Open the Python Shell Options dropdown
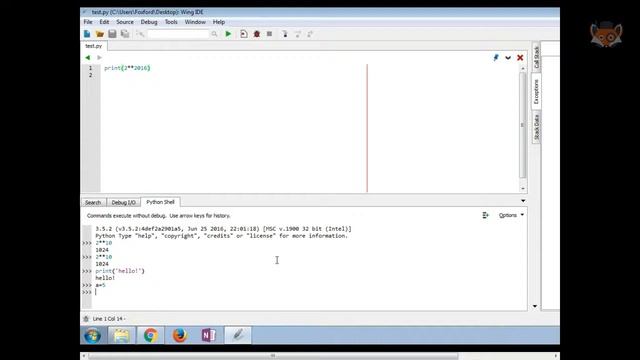This screenshot has height=360, width=640. [511, 215]
